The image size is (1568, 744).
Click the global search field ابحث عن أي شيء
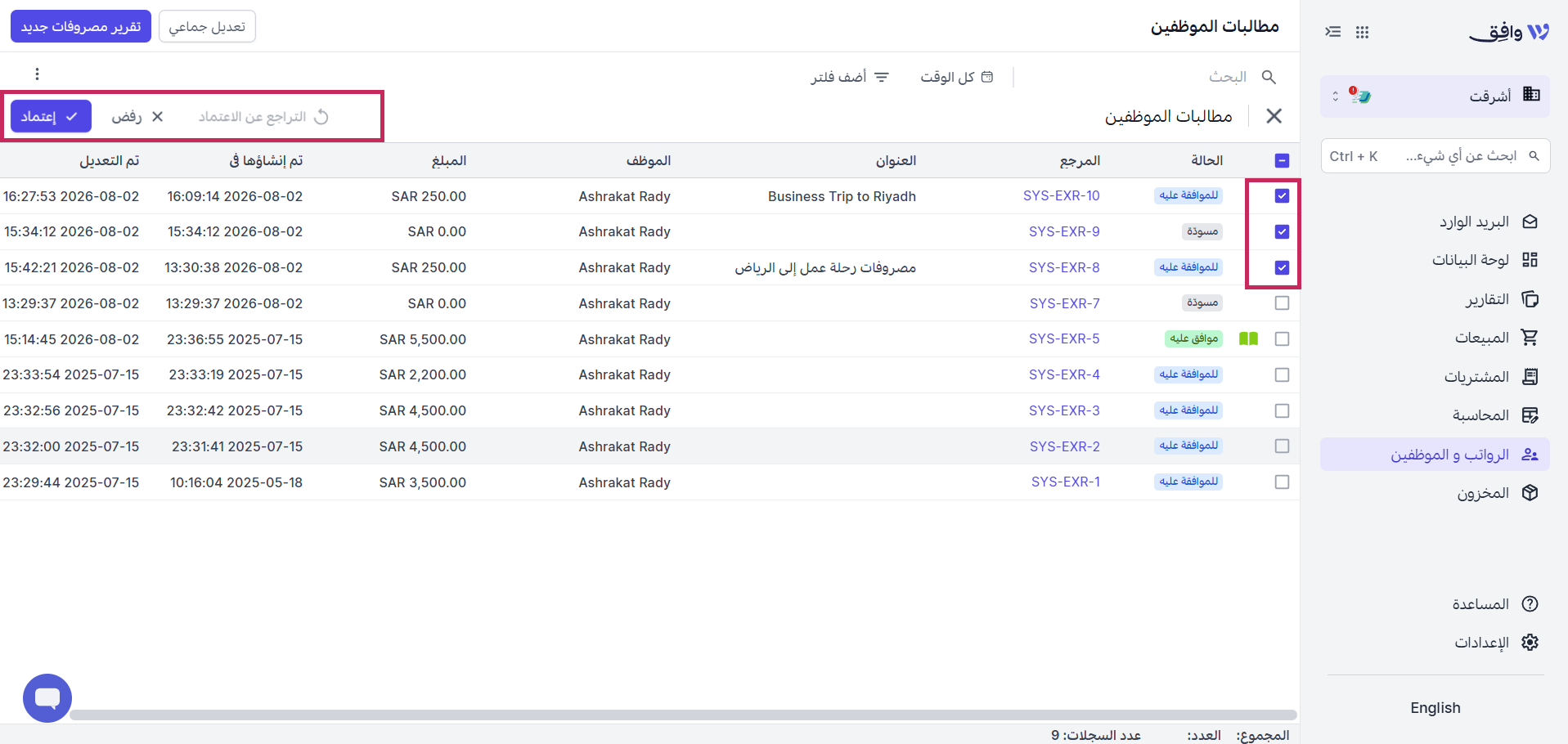pyautogui.click(x=1435, y=156)
